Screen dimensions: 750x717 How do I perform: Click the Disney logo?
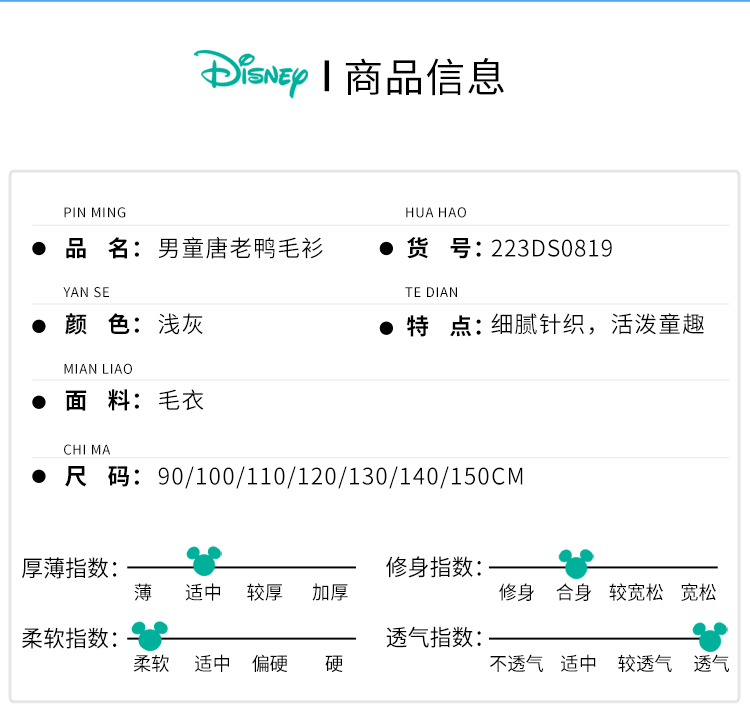(251, 74)
